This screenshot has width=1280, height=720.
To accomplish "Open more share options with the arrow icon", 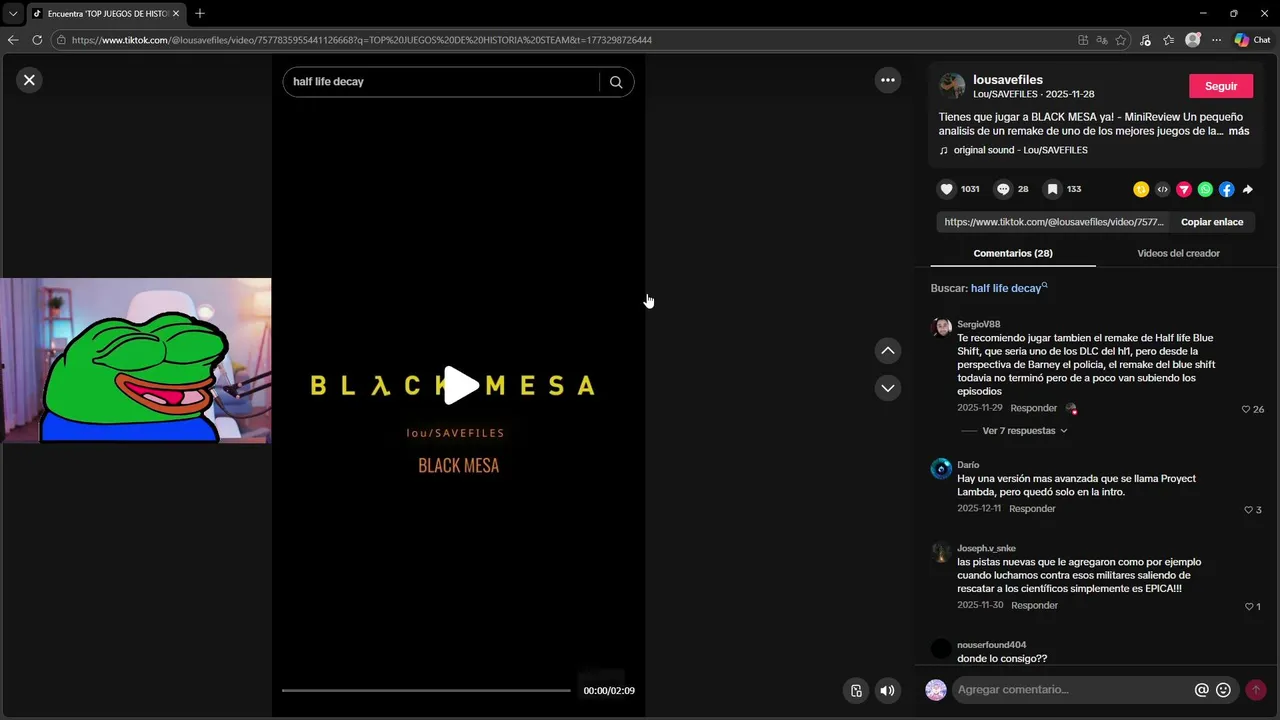I will tap(1248, 189).
